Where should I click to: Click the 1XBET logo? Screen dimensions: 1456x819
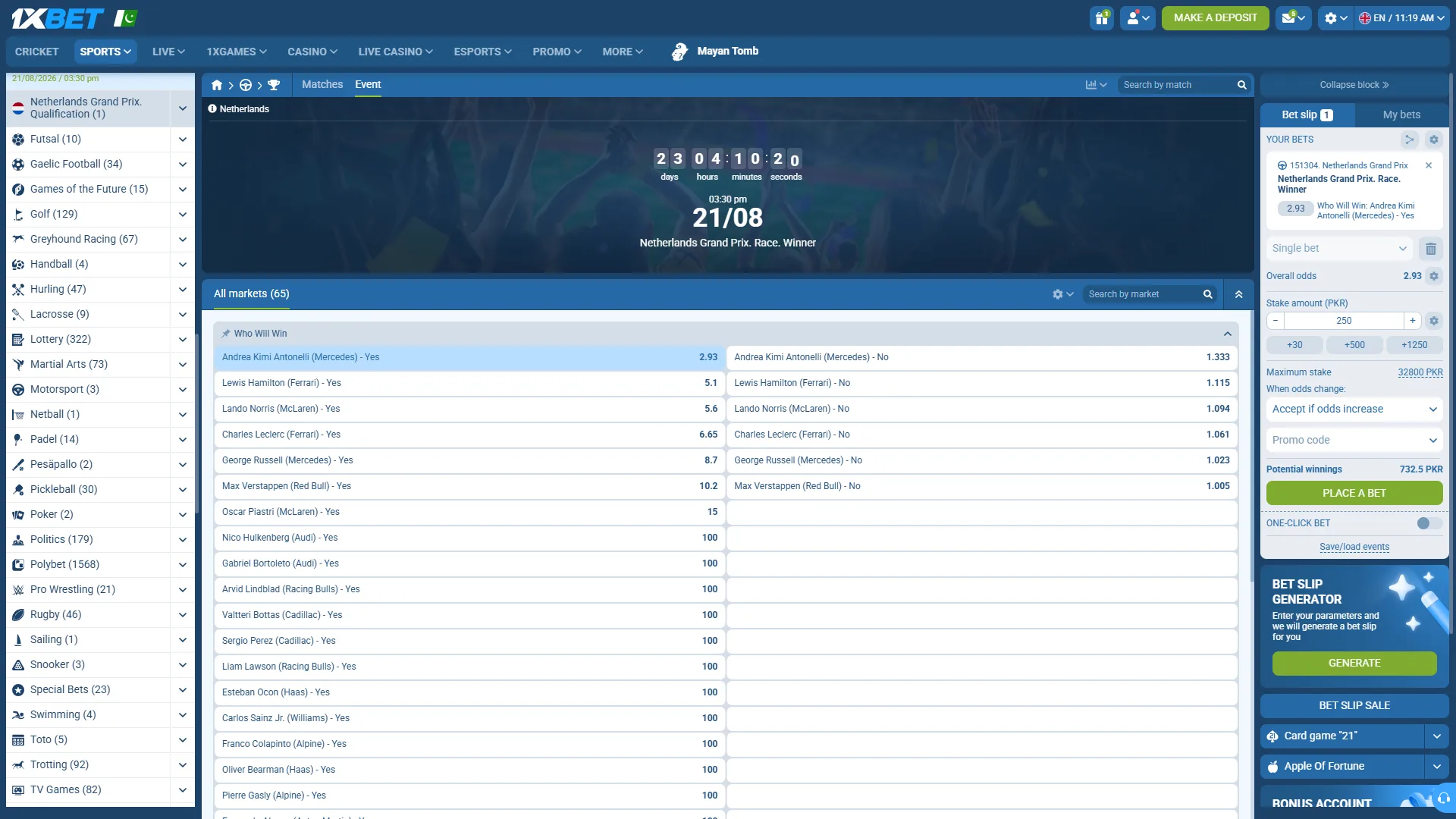pos(58,18)
